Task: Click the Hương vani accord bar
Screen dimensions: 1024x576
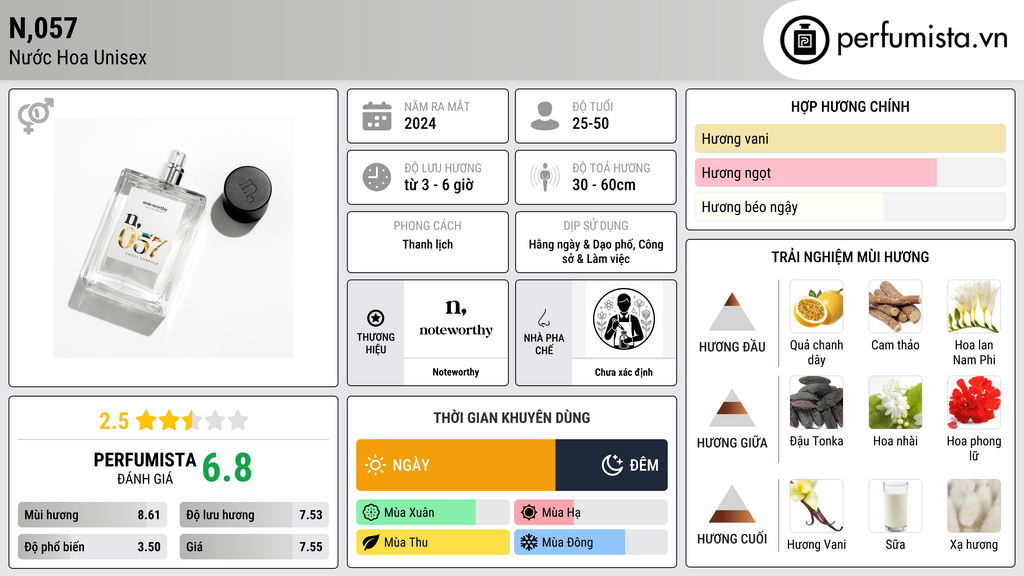Action: (x=850, y=138)
